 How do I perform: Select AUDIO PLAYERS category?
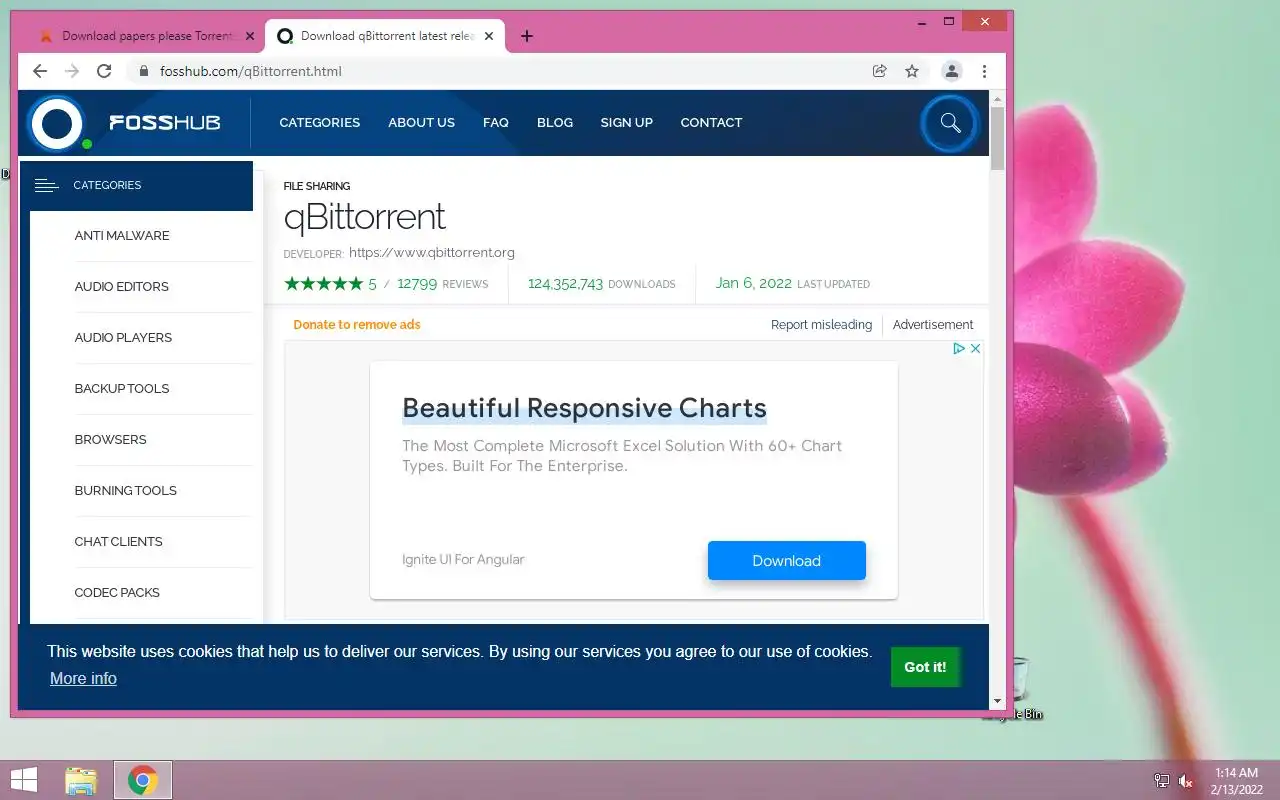(x=123, y=338)
